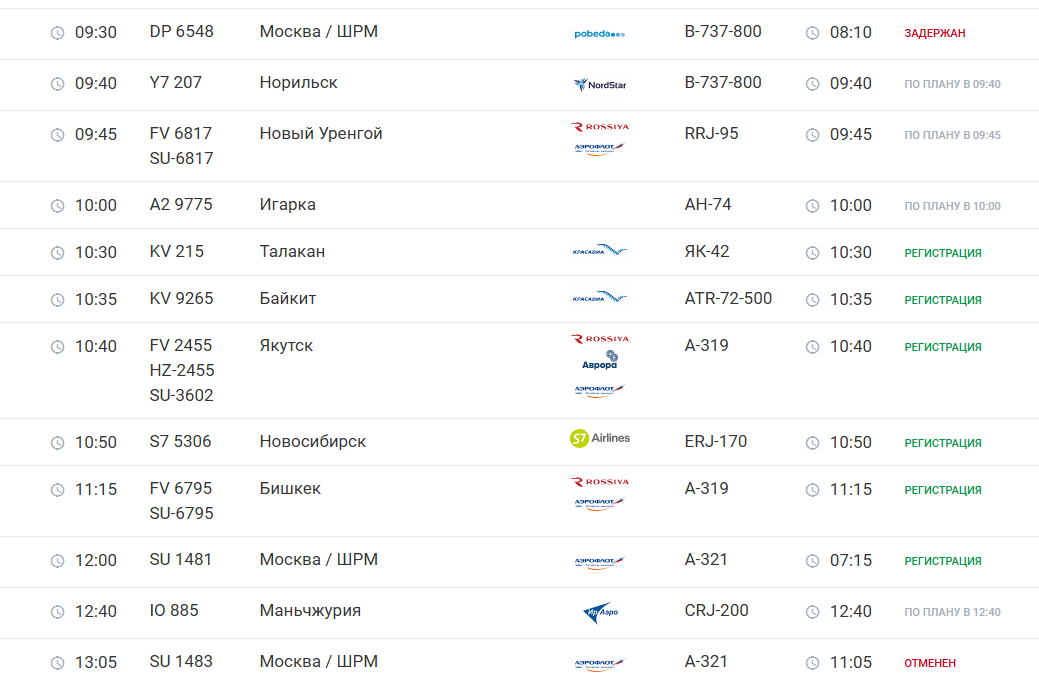This screenshot has width=1039, height=686.
Task: Open flight DP 6548 details
Action: [181, 32]
